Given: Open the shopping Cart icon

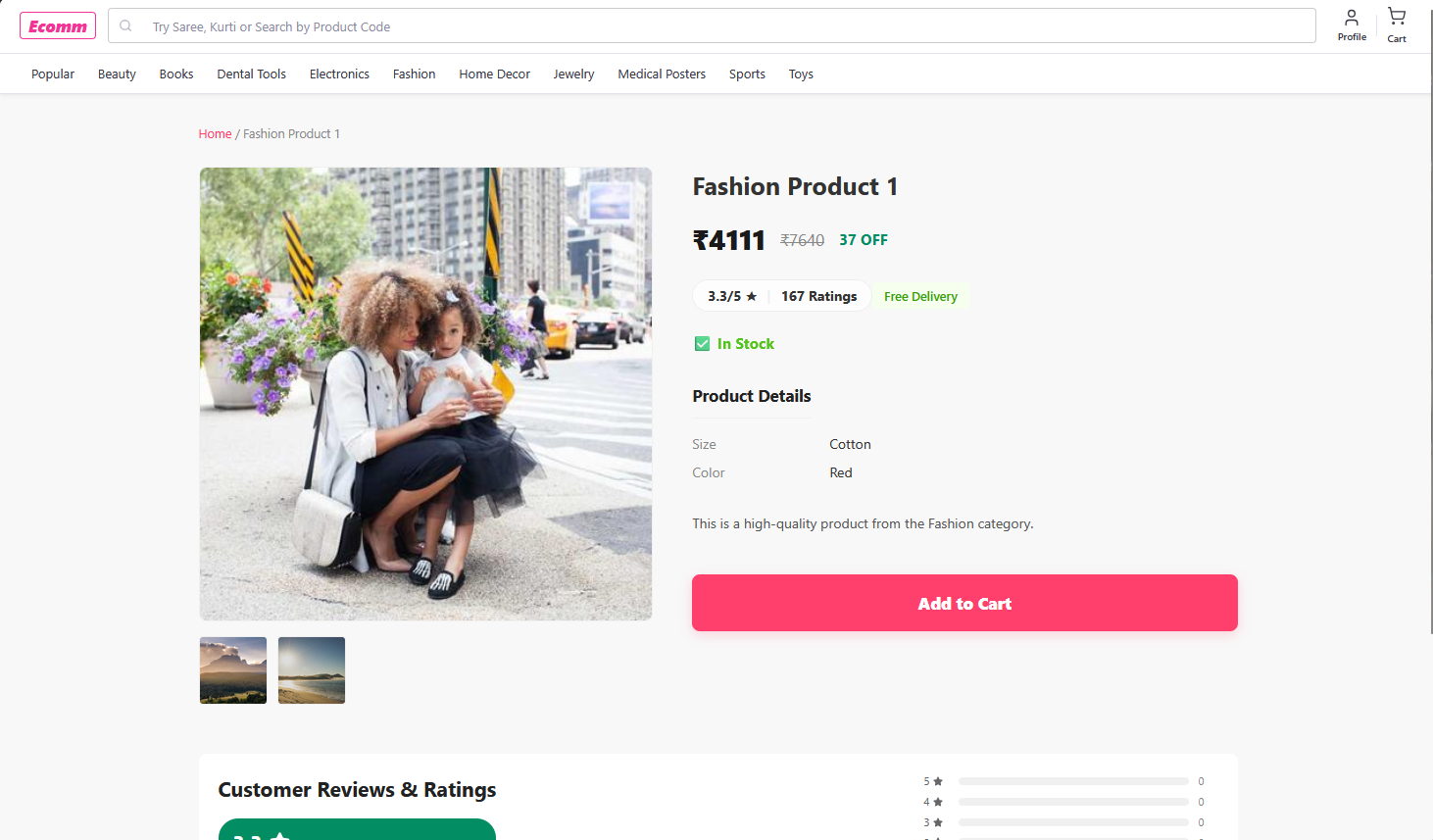Looking at the screenshot, I should coord(1397,25).
